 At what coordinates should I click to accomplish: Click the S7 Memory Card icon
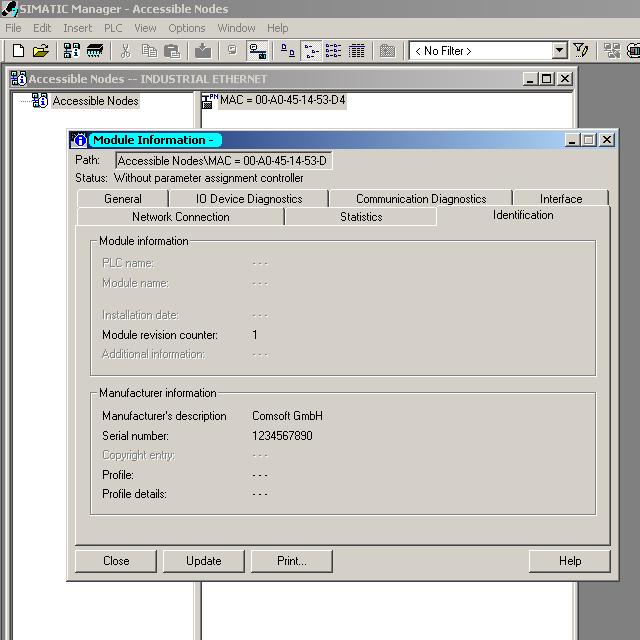pos(95,51)
